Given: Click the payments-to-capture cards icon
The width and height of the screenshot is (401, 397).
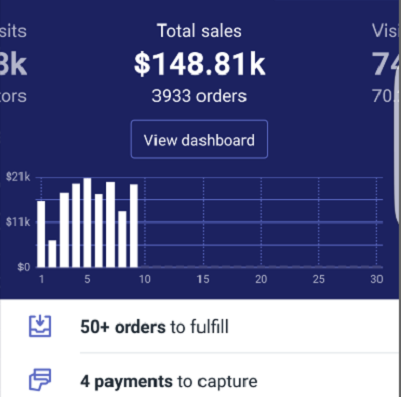Looking at the screenshot, I should coord(40,379).
